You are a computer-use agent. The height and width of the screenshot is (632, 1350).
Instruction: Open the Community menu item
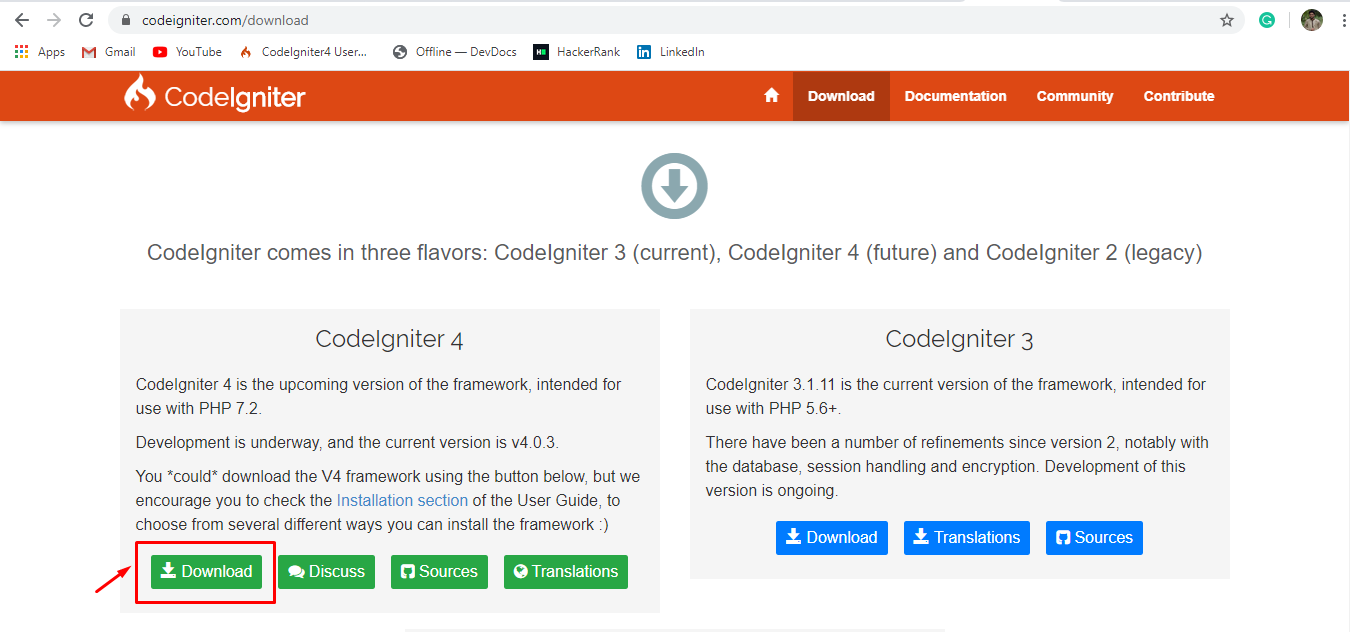click(x=1074, y=95)
